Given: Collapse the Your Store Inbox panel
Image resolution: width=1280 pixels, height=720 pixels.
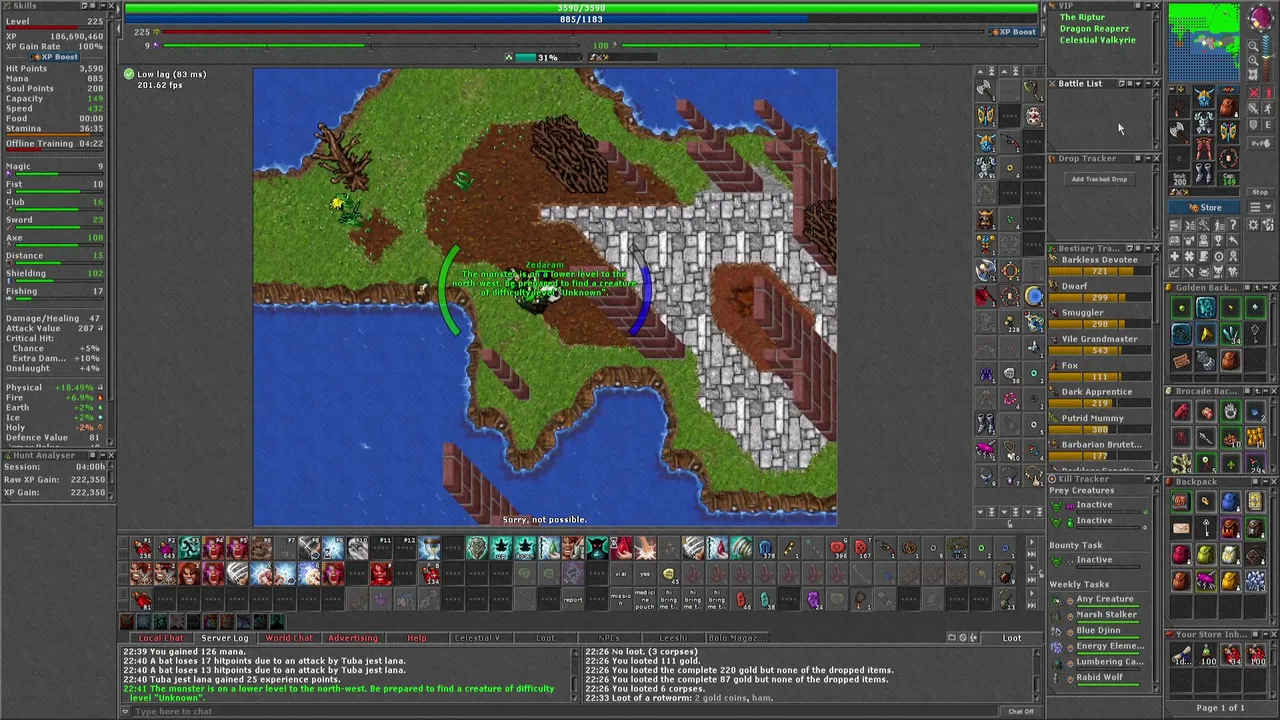Looking at the screenshot, I should click(x=1266, y=634).
